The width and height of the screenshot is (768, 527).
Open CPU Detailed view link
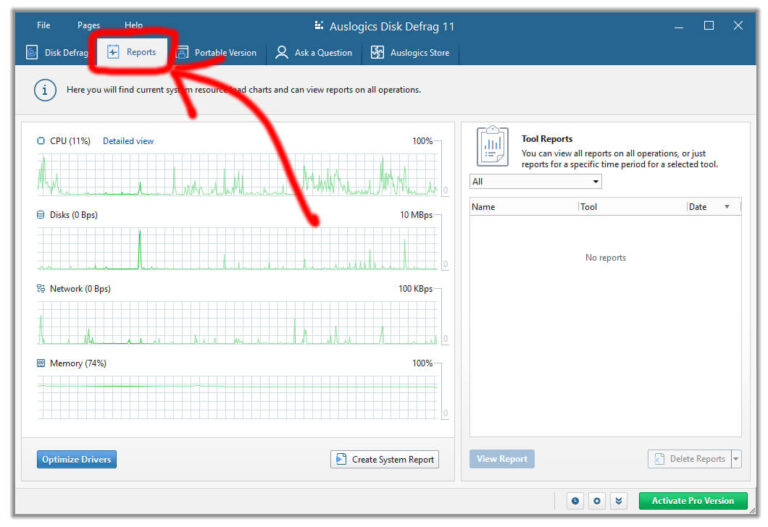tap(128, 141)
